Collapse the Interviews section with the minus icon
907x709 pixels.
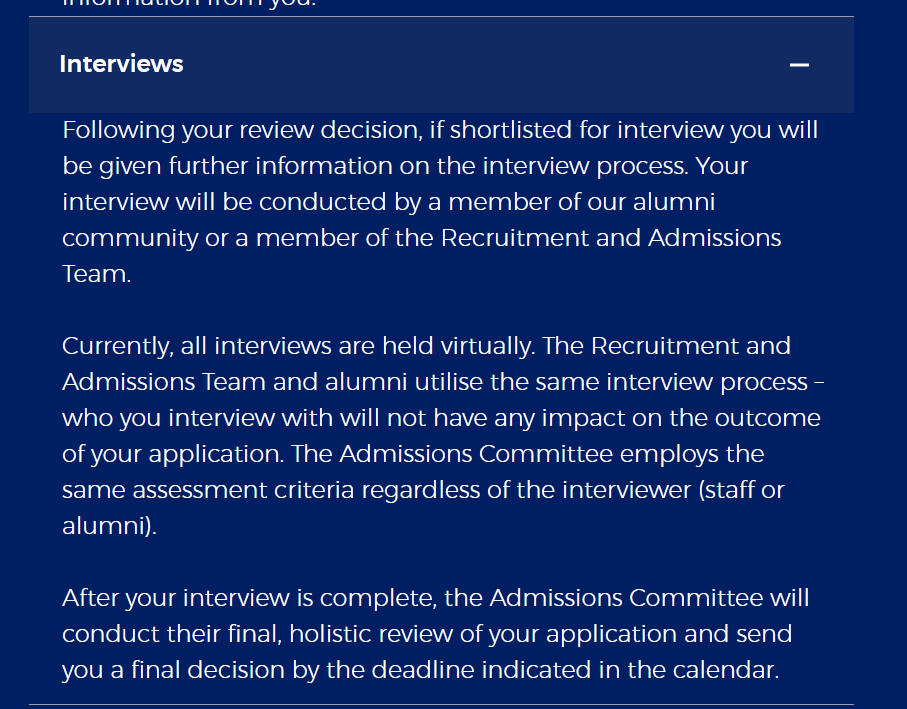point(799,65)
